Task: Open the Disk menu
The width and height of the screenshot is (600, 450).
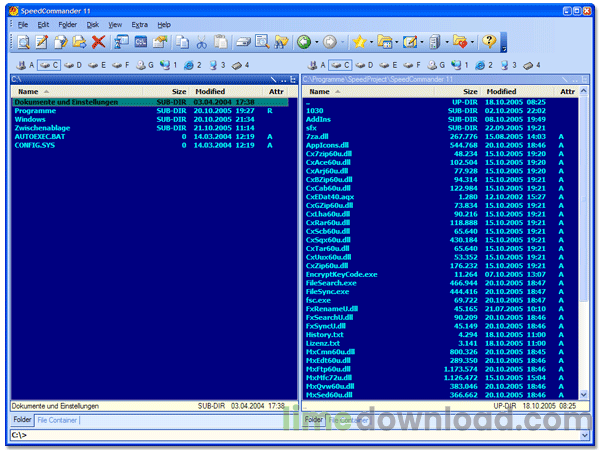Action: [x=93, y=25]
